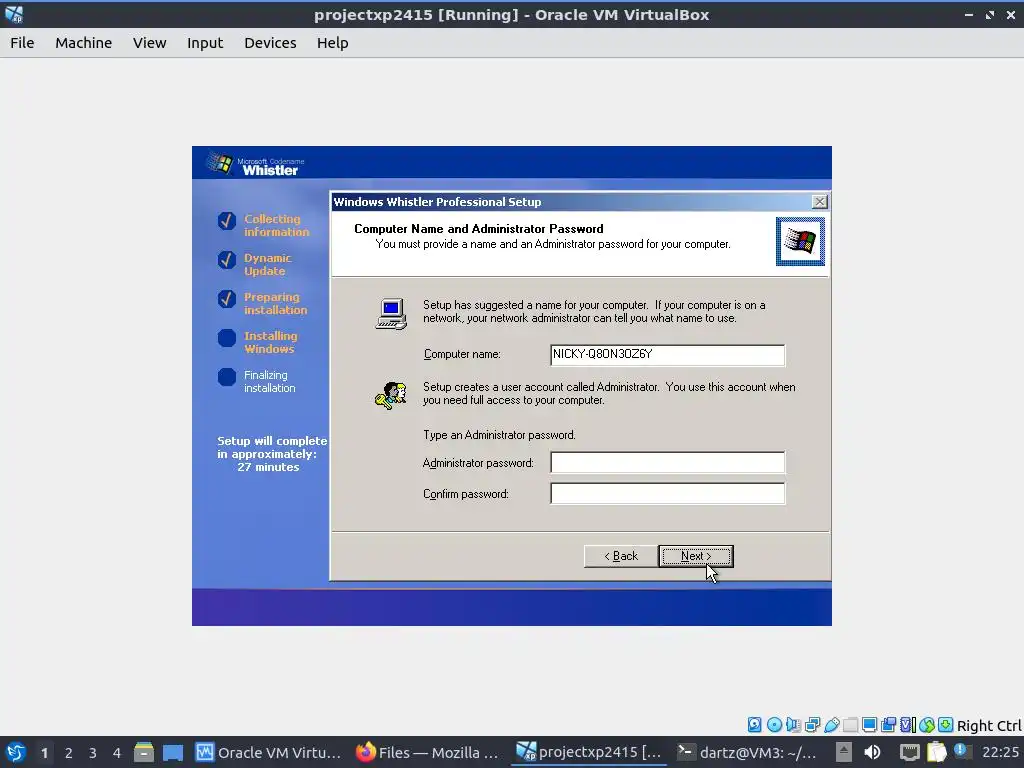The width and height of the screenshot is (1024, 768).
Task: Open the Devices menu
Action: tap(270, 43)
